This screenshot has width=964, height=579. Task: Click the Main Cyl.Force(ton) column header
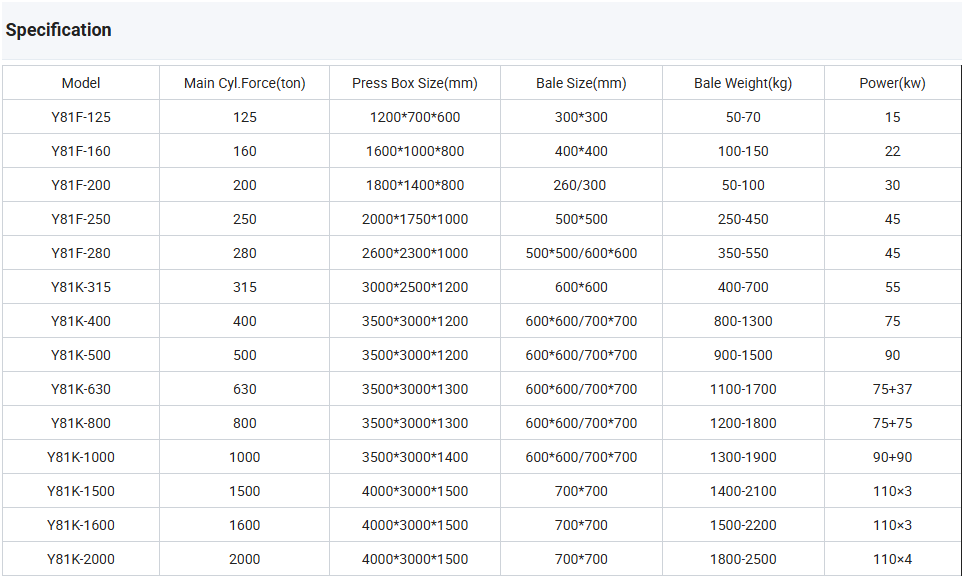coord(244,83)
